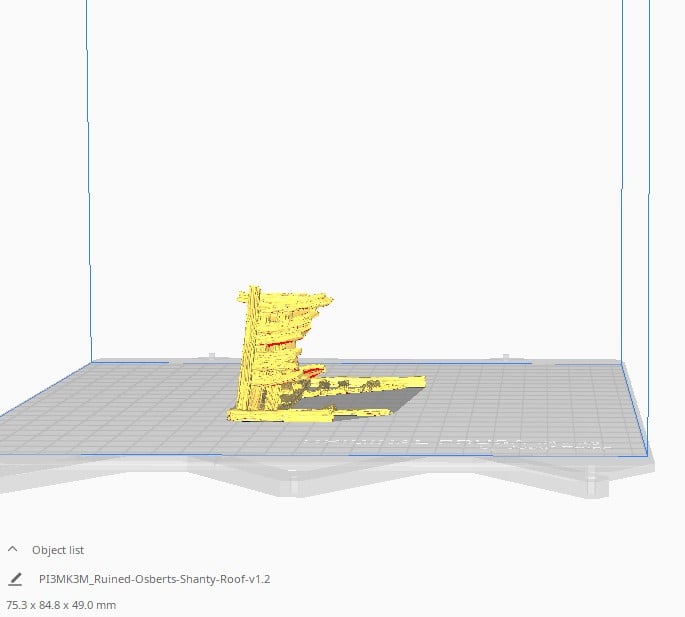The height and width of the screenshot is (617, 685).
Task: Click the 'Object list' header label
Action: [x=58, y=550]
